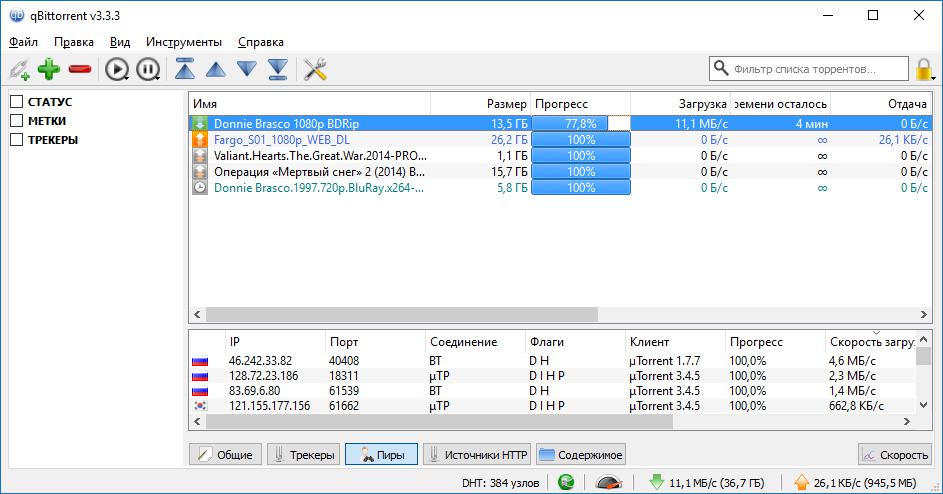Click the padlock lock-interface icon
Screen dimensions: 943x494
click(x=924, y=69)
